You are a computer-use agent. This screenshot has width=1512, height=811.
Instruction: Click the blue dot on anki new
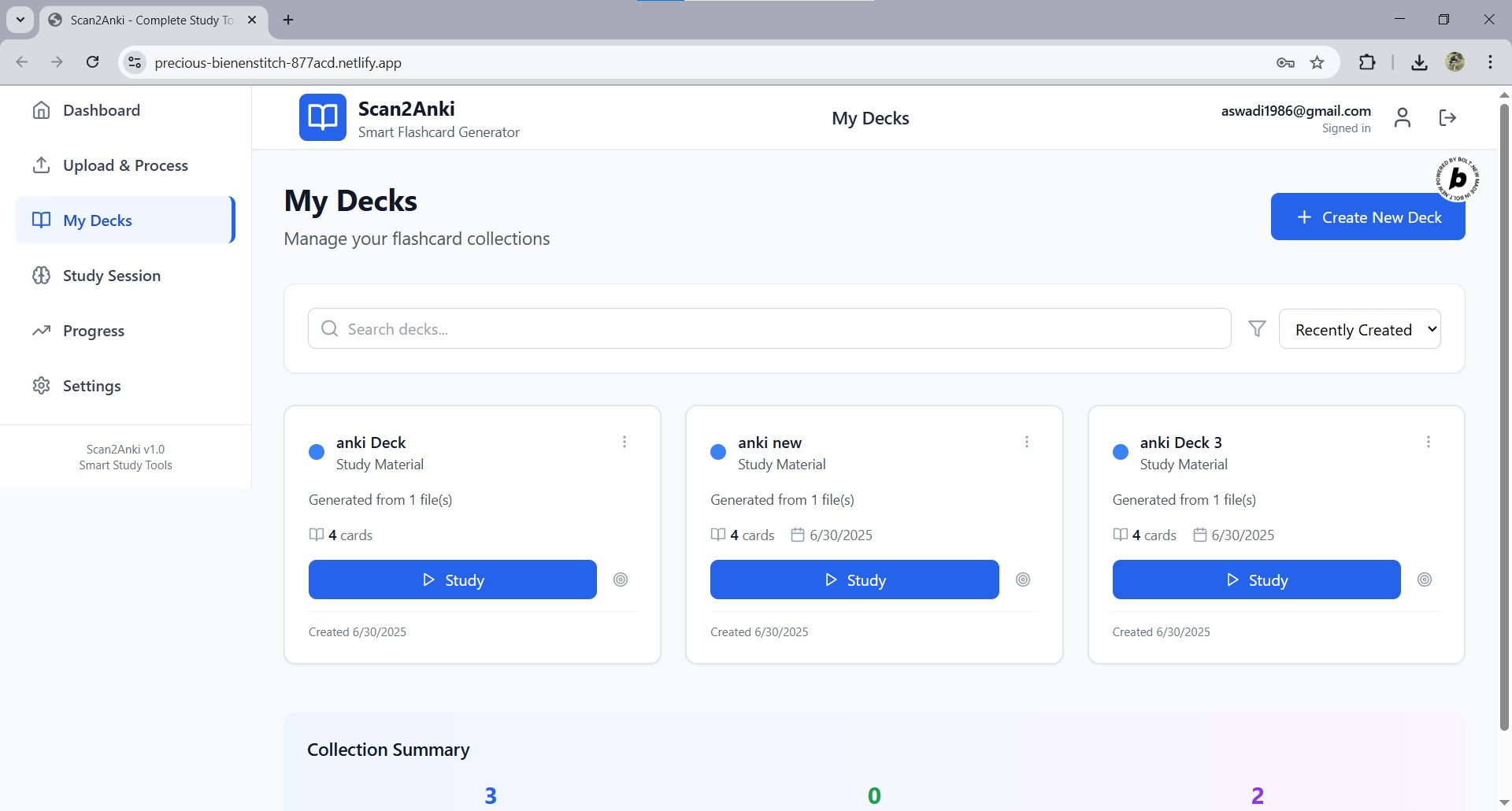718,452
